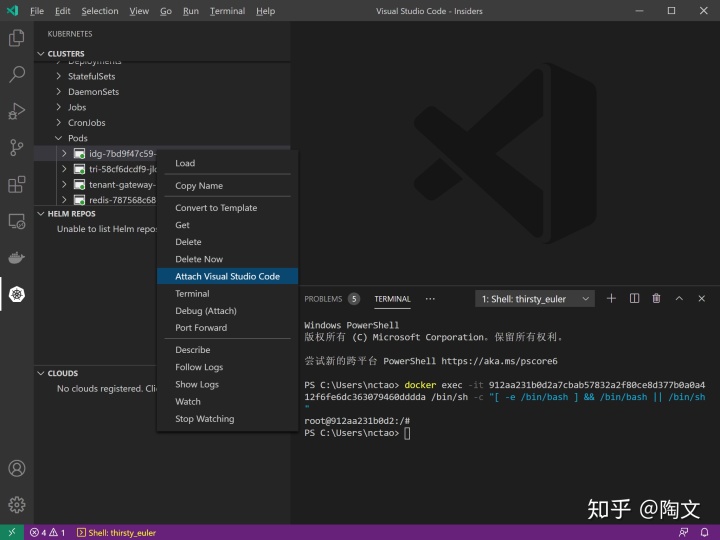Choose Port Forward from context menu
The width and height of the screenshot is (720, 540).
[x=227, y=328]
